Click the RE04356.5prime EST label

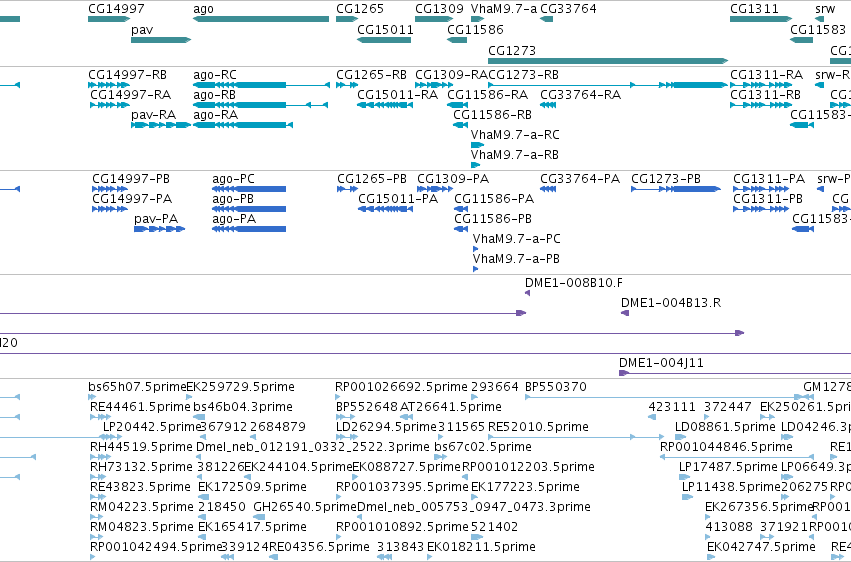(x=320, y=547)
